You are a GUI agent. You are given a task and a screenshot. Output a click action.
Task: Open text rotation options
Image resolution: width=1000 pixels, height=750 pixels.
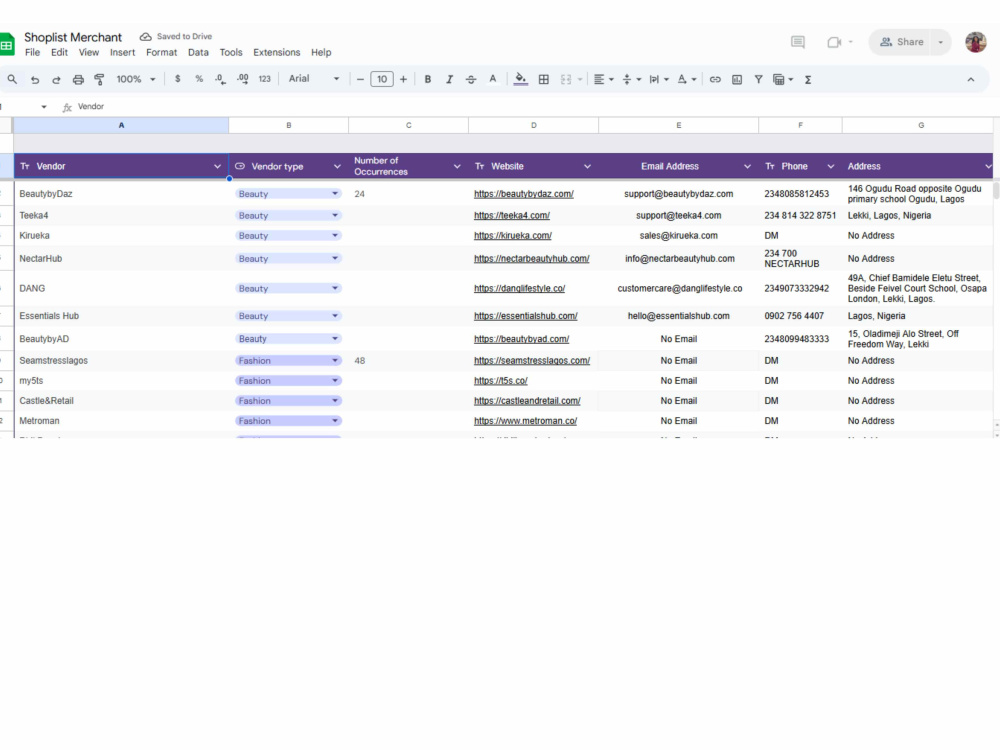686,79
